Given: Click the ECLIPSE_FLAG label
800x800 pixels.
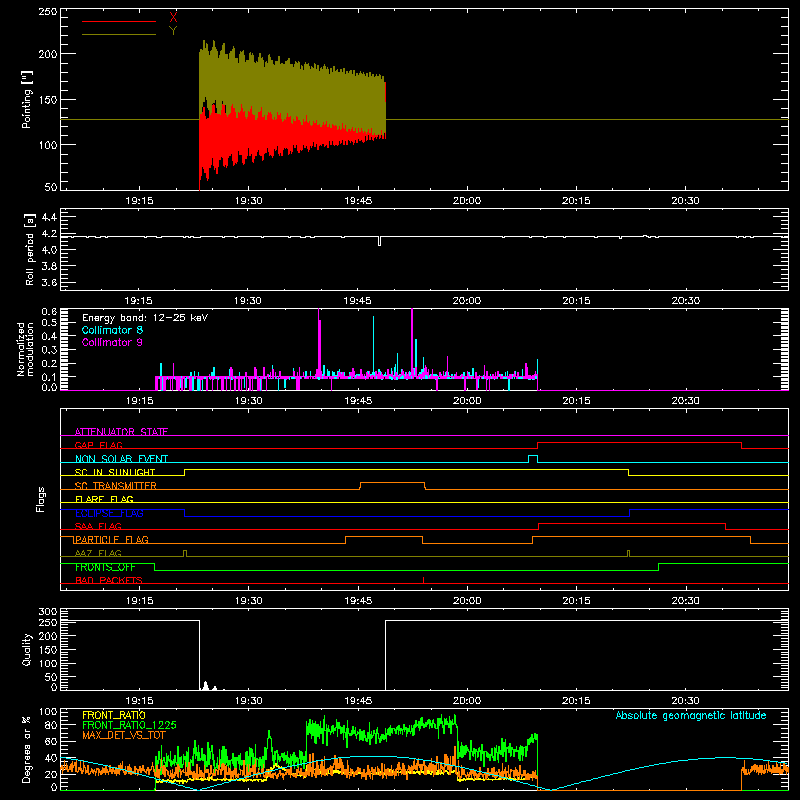Looking at the screenshot, I should click(109, 513).
